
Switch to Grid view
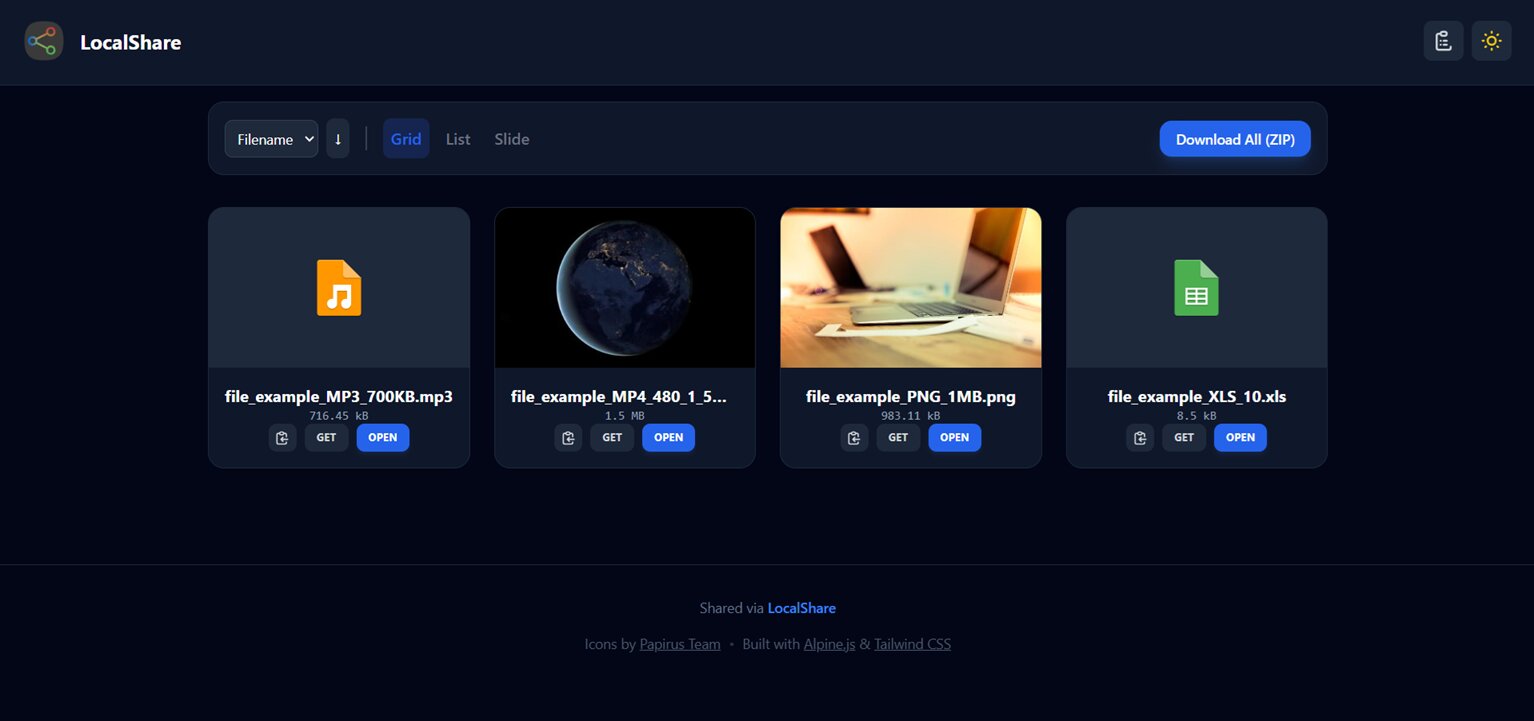406,139
